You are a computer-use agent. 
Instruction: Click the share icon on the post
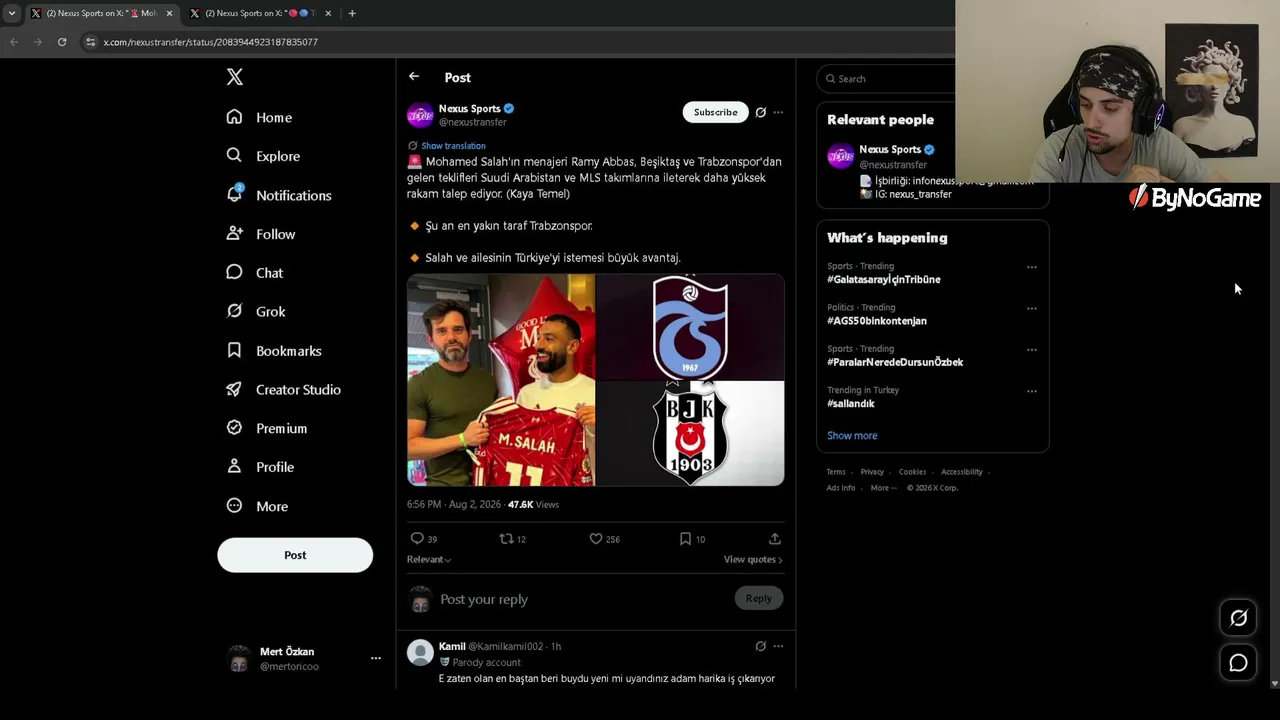pos(774,539)
